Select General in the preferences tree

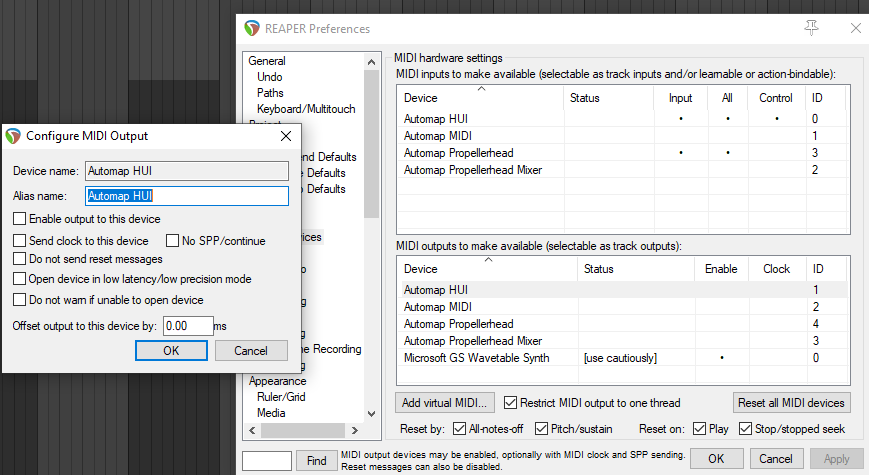tap(267, 61)
